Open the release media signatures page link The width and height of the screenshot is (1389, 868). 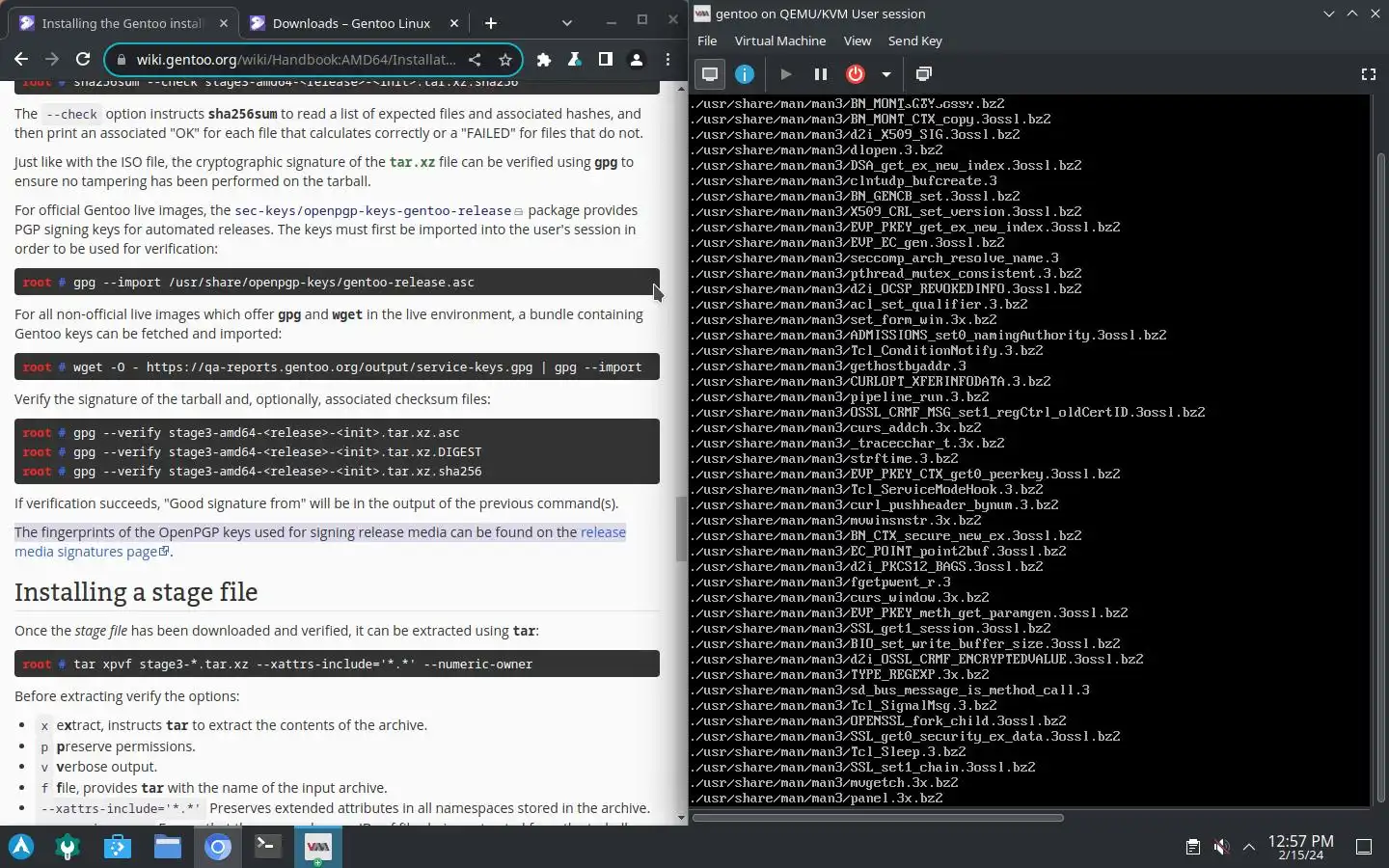coord(320,542)
